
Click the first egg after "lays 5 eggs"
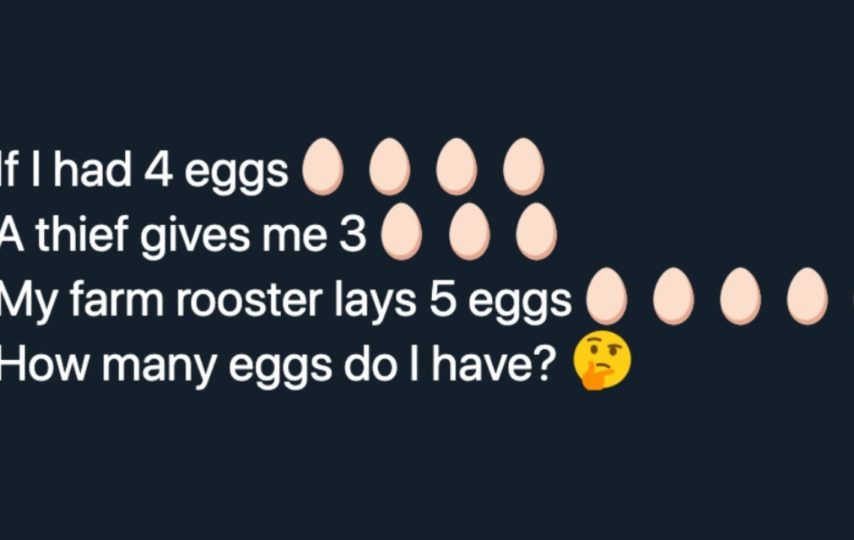(606, 296)
